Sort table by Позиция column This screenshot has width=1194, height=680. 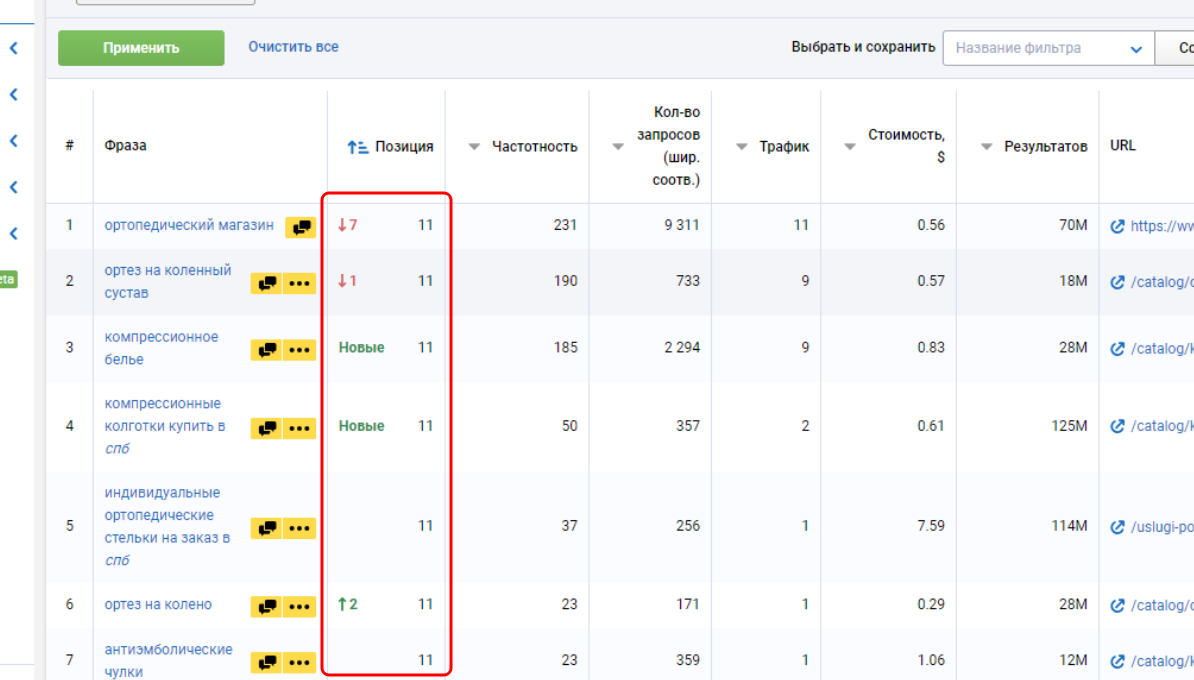[358, 147]
